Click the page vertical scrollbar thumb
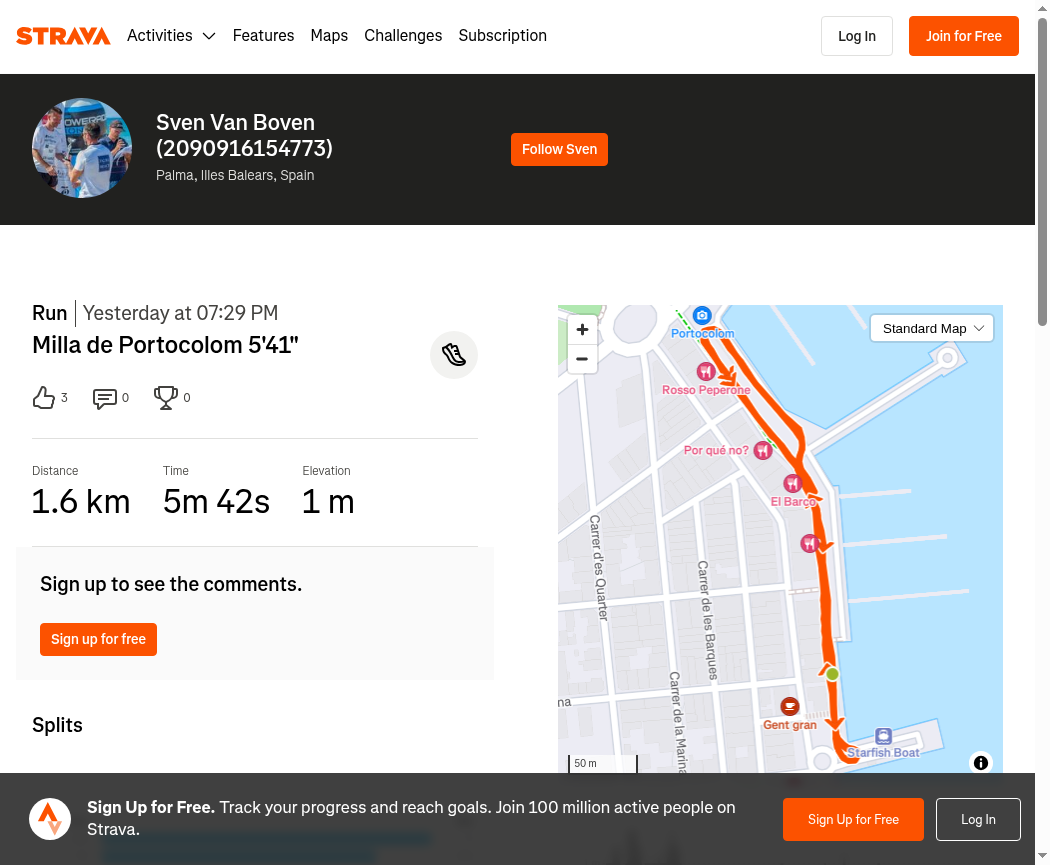 coord(1043,171)
